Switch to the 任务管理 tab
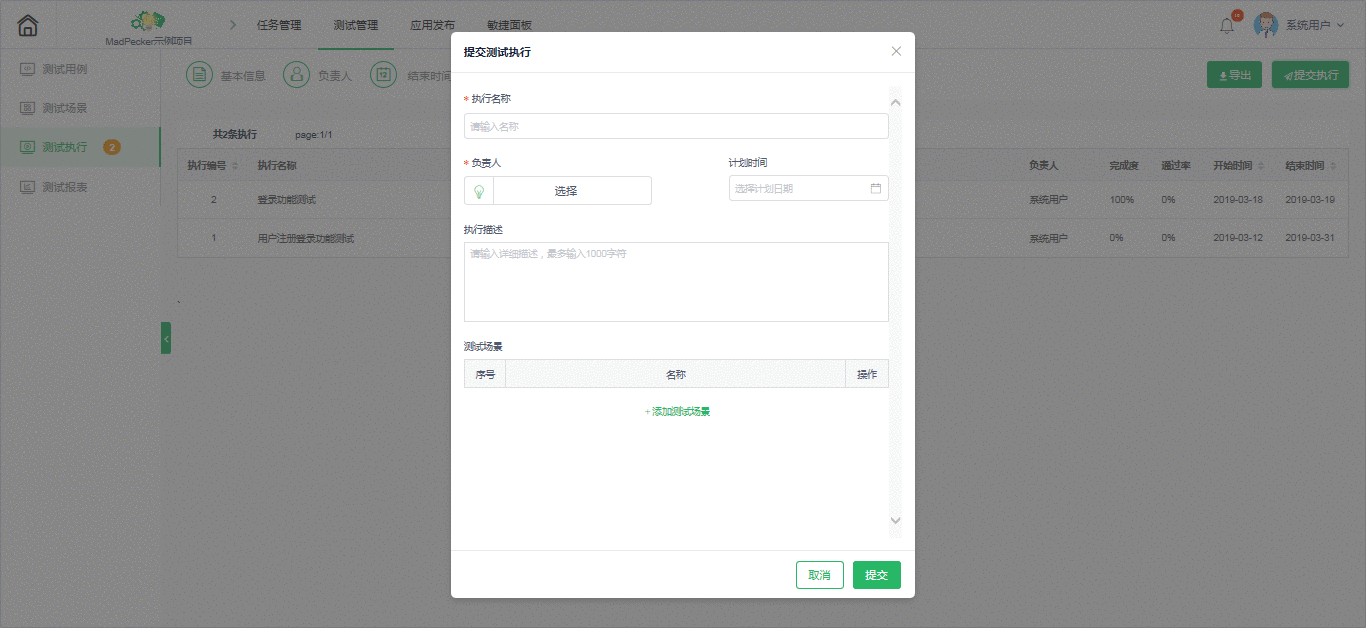The height and width of the screenshot is (628, 1366). (276, 25)
